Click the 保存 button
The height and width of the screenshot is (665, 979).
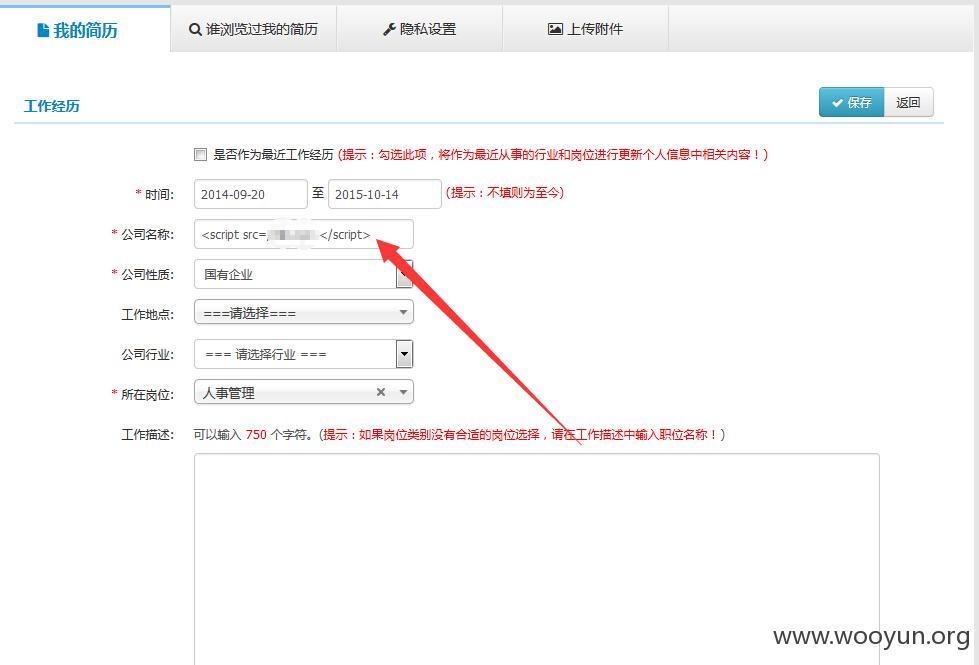[x=852, y=102]
